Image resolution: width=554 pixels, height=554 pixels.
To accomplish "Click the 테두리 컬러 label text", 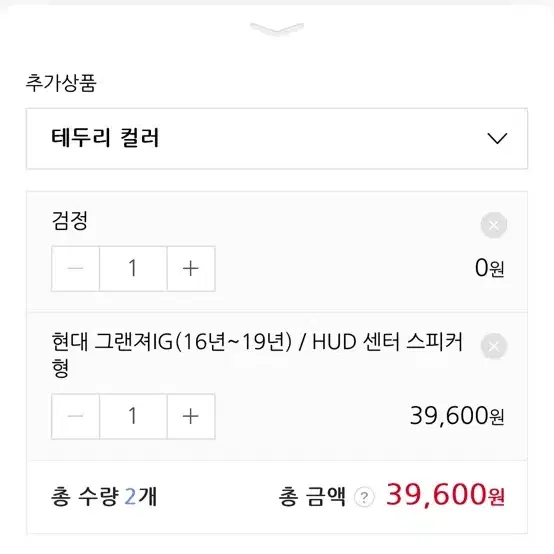I will click(105, 138).
